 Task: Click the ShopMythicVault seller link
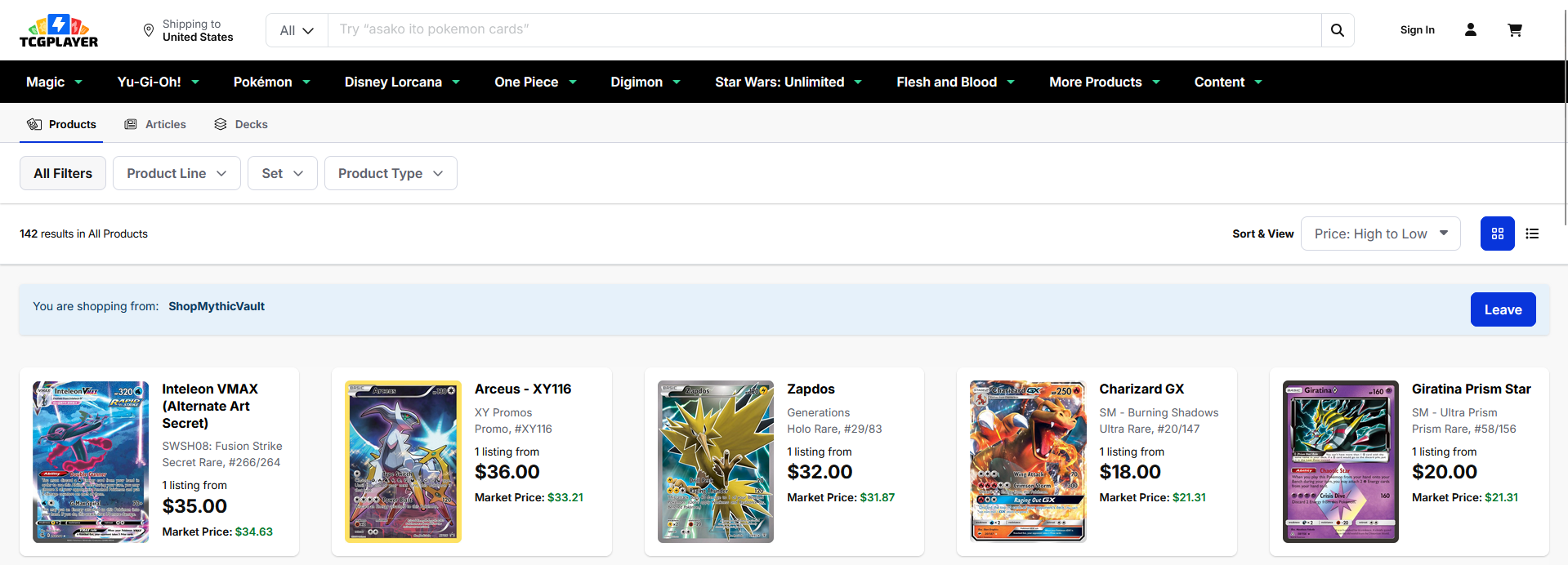pyautogui.click(x=217, y=306)
